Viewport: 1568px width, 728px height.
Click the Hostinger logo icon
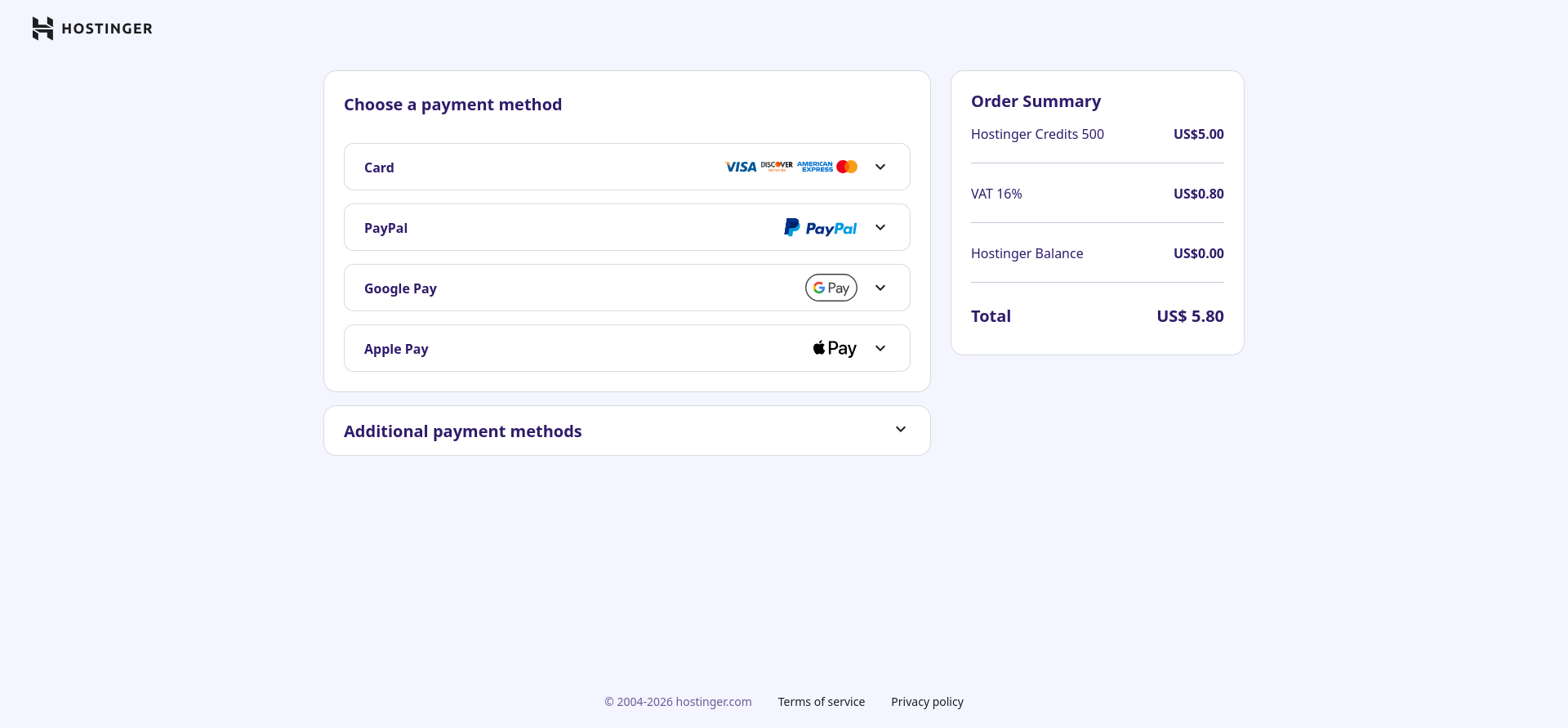tap(42, 29)
